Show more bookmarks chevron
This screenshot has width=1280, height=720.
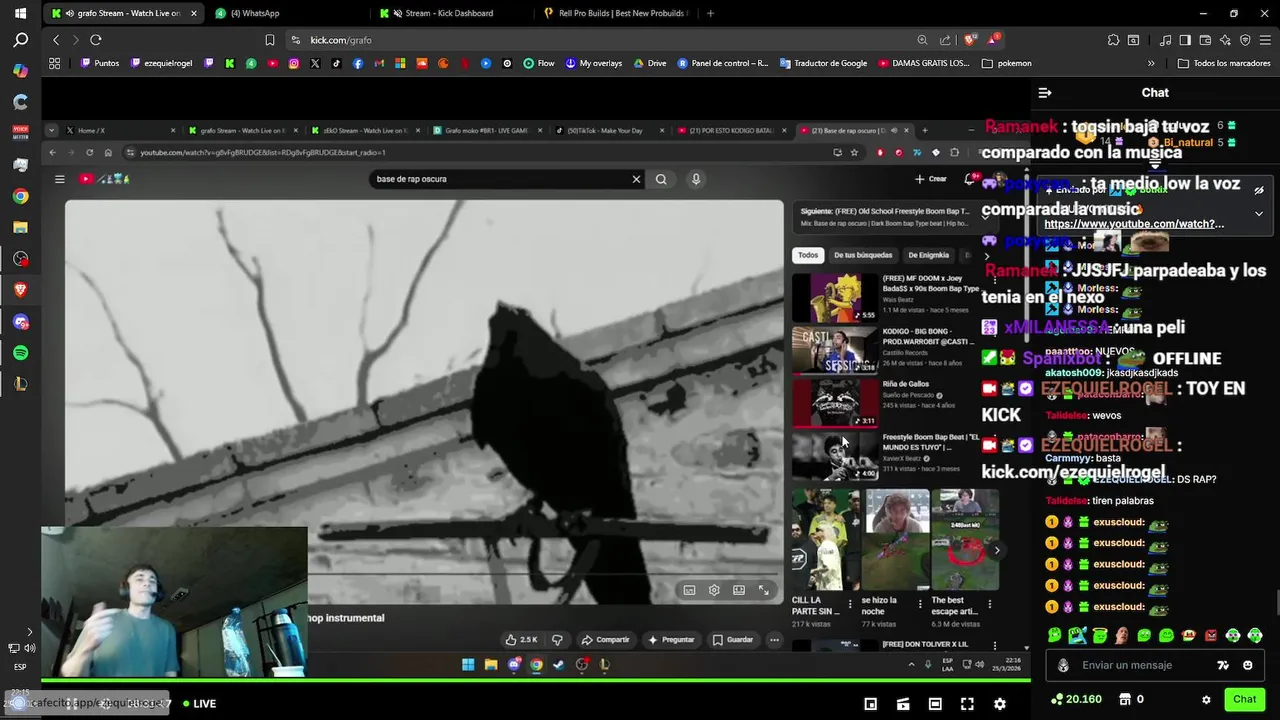click(x=1151, y=63)
